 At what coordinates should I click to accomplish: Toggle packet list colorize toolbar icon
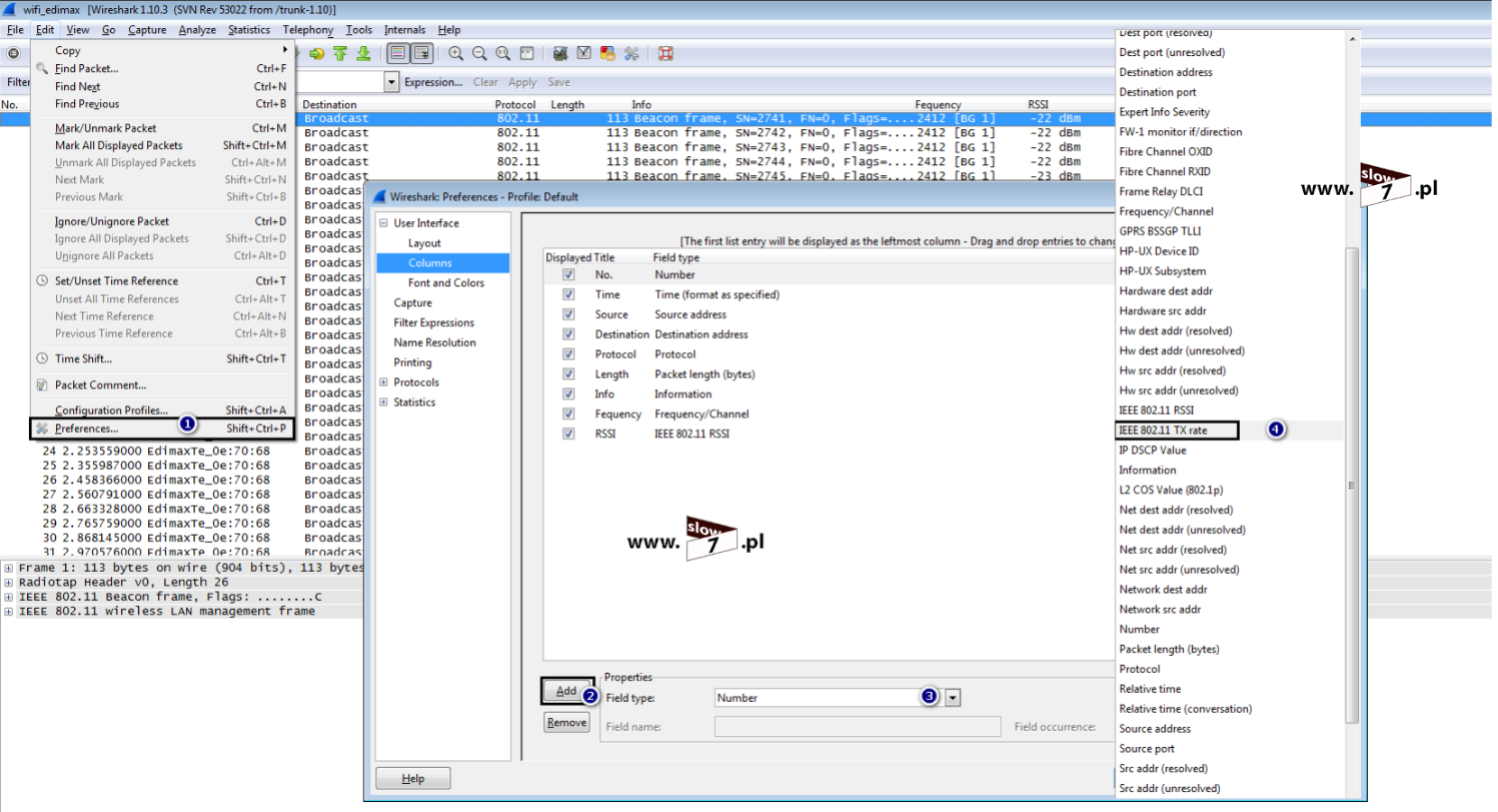398,53
